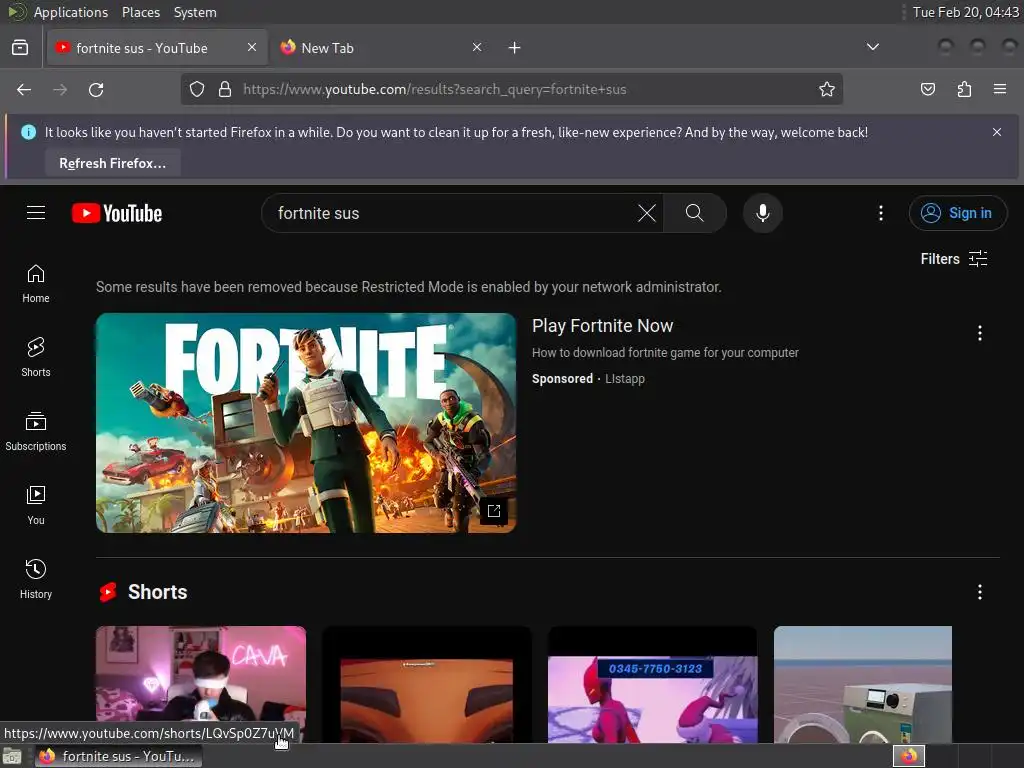
Task: Open the washing machine short
Action: coord(863,684)
